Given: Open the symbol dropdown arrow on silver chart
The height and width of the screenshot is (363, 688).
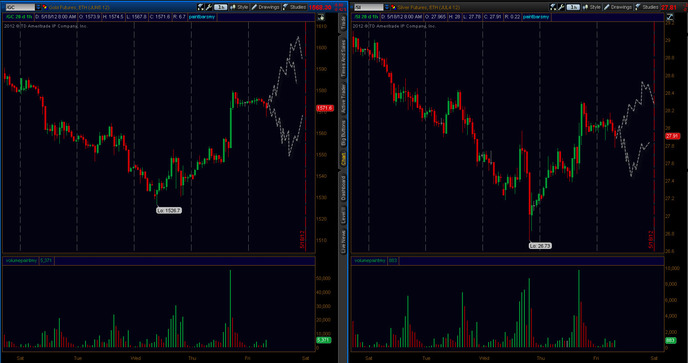Looking at the screenshot, I should pos(387,7).
